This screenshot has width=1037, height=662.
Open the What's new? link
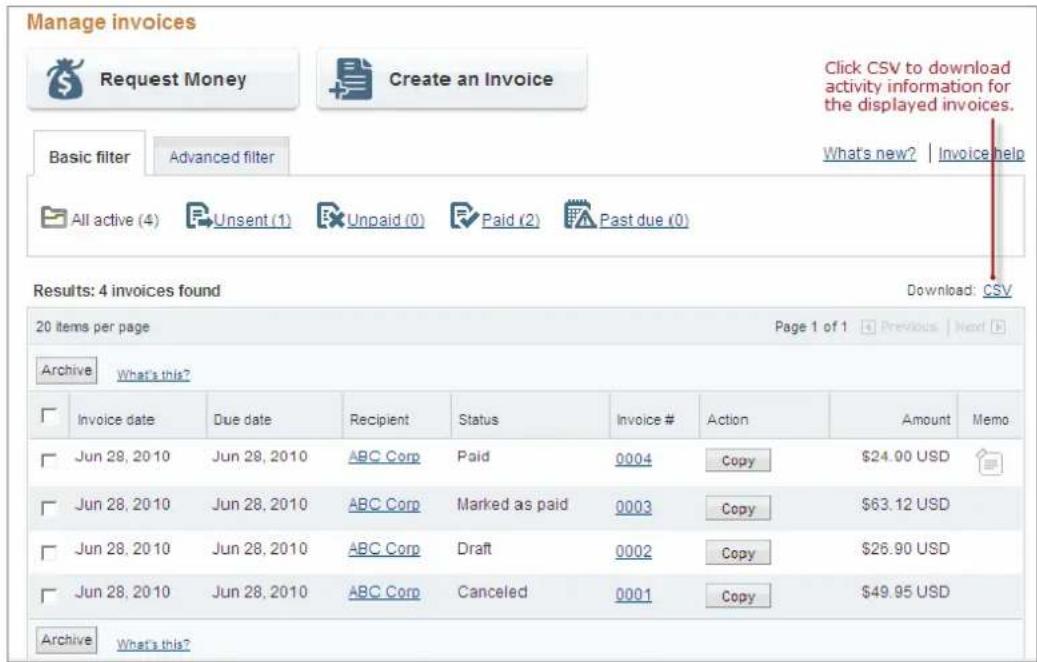pos(869,153)
